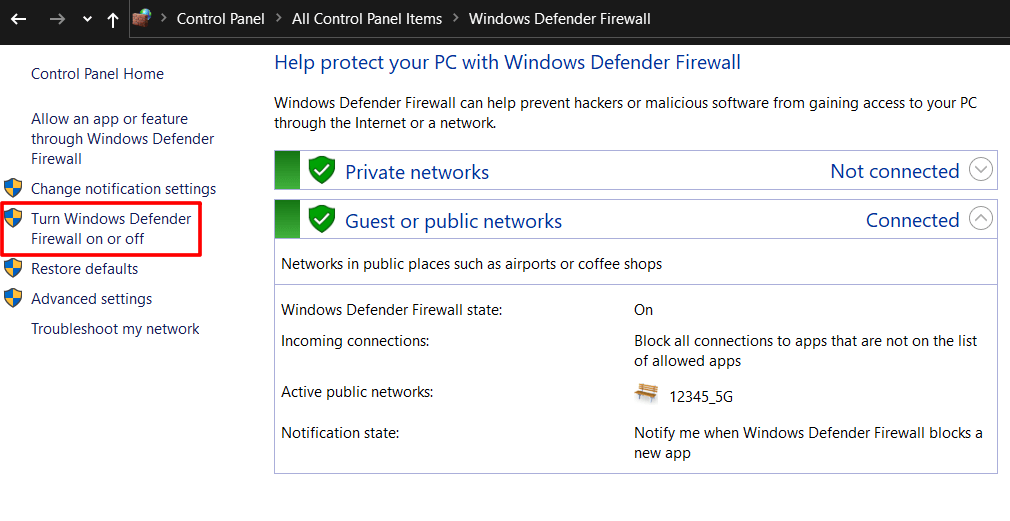The width and height of the screenshot is (1010, 521).
Task: Click the Forward navigation arrow
Action: tap(58, 19)
